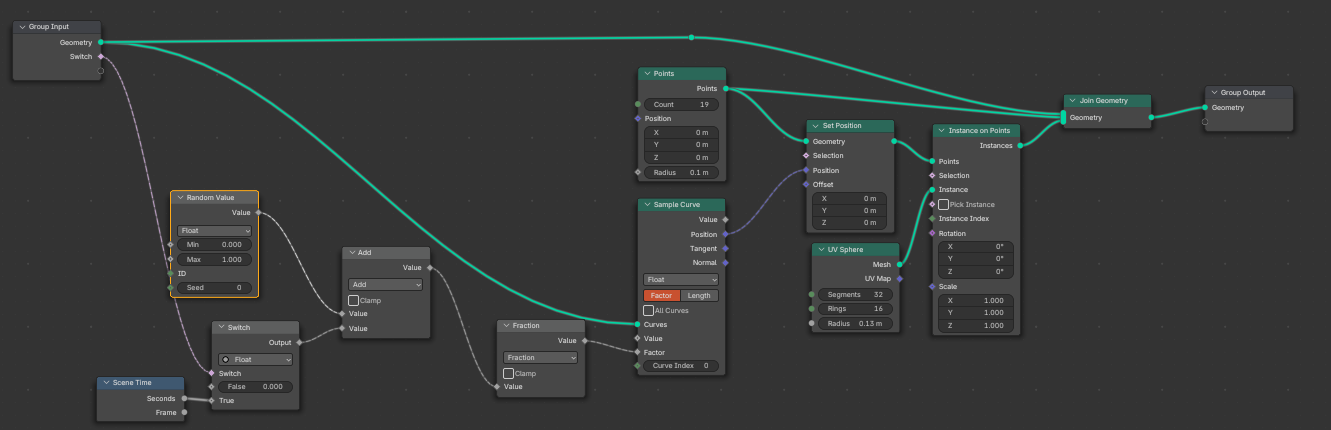This screenshot has height=430, width=1331.
Task: Click the Offset socket of Set Position
Action: (805, 184)
